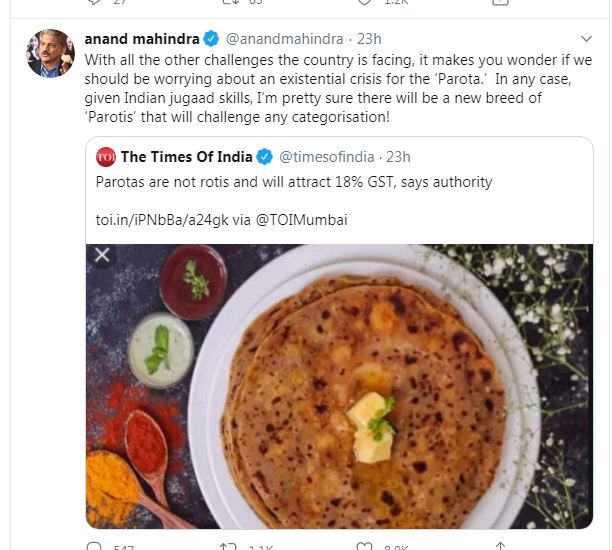
Task: Open the @timesofindia handle
Action: click(327, 157)
